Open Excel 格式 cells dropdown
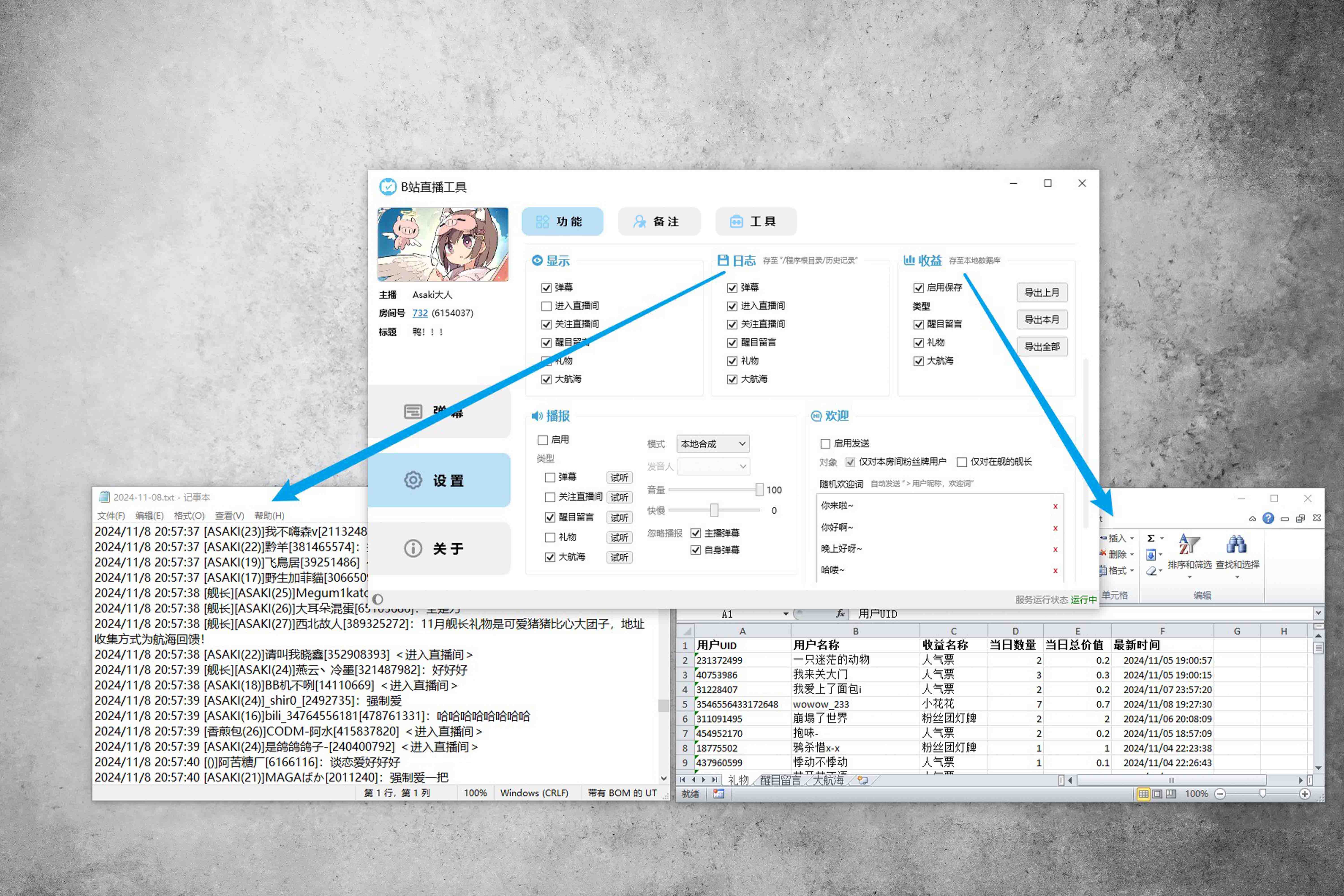1344x896 pixels. (1118, 570)
